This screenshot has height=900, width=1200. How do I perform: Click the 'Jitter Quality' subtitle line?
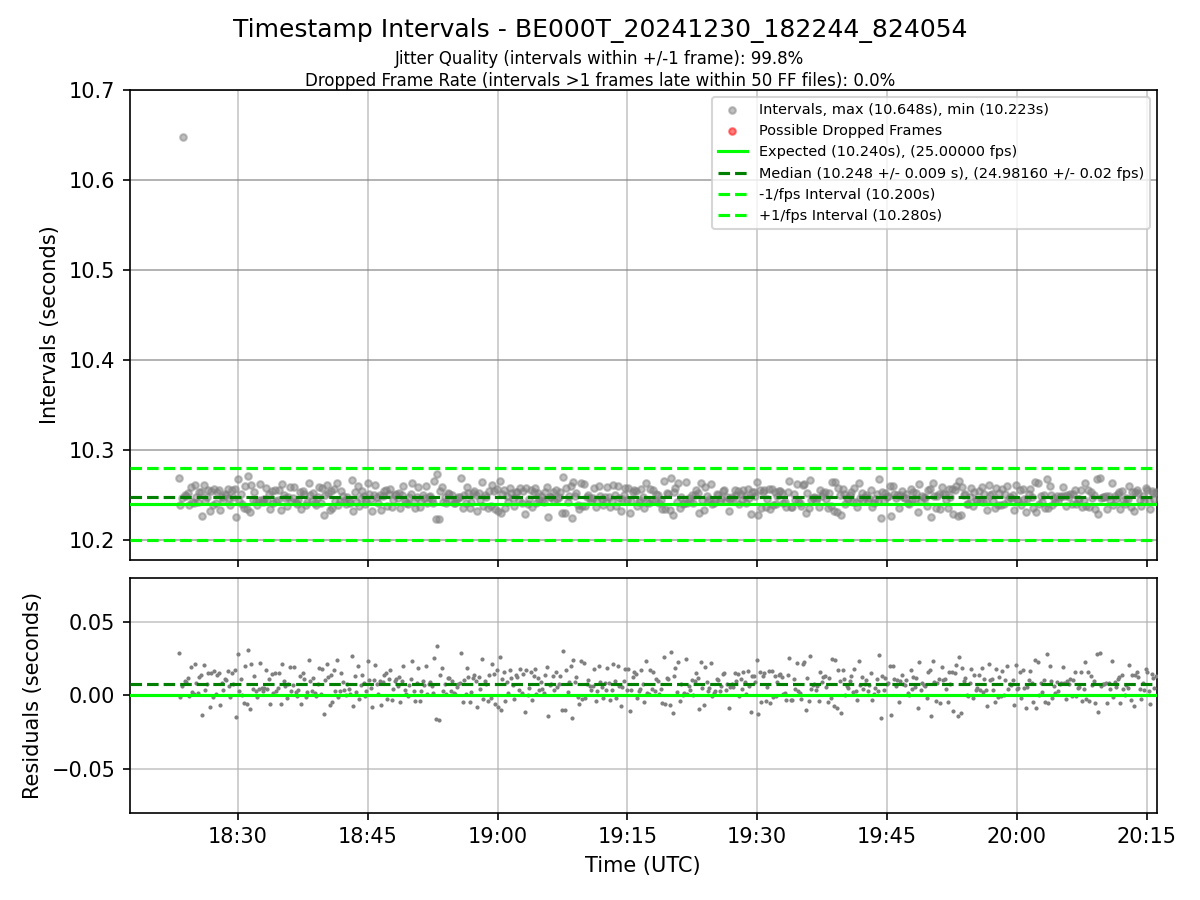[599, 58]
